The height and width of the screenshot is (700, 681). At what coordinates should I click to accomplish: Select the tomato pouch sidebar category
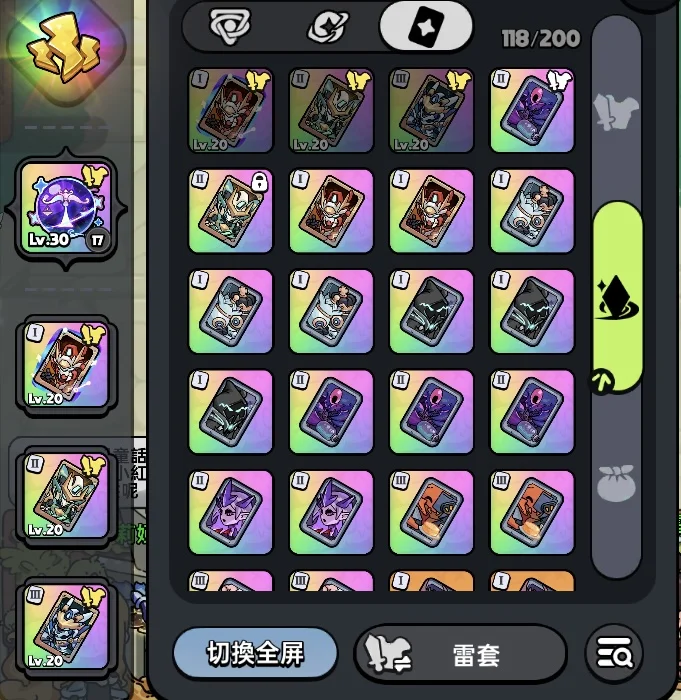(616, 483)
